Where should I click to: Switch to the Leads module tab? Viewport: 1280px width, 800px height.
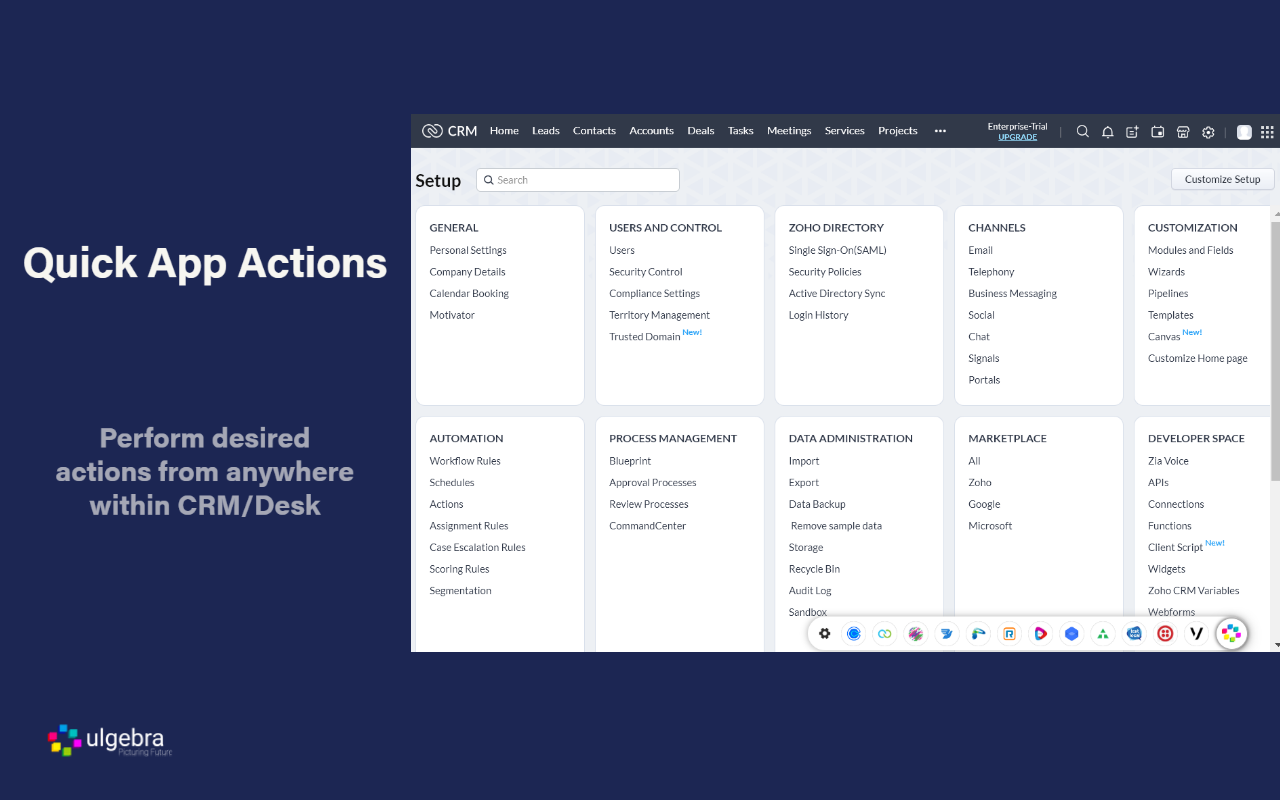click(x=545, y=130)
